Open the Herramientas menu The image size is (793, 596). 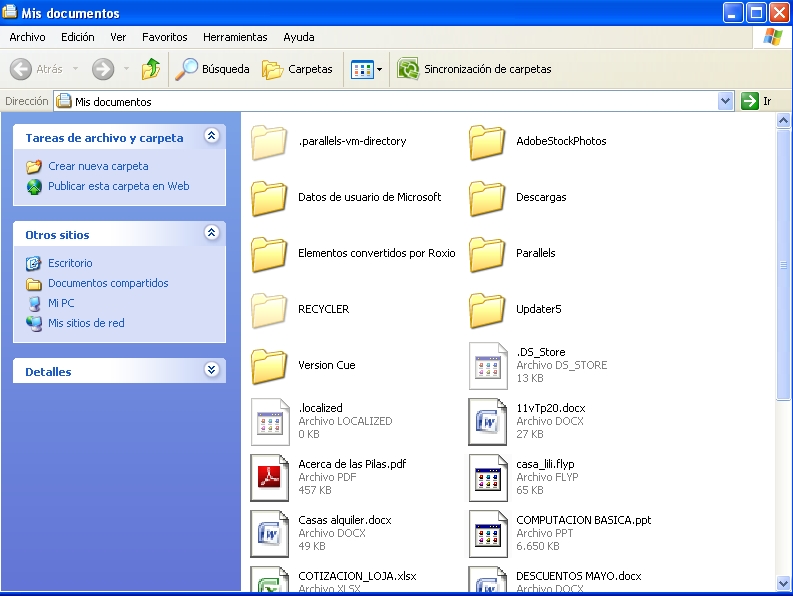pyautogui.click(x=235, y=37)
